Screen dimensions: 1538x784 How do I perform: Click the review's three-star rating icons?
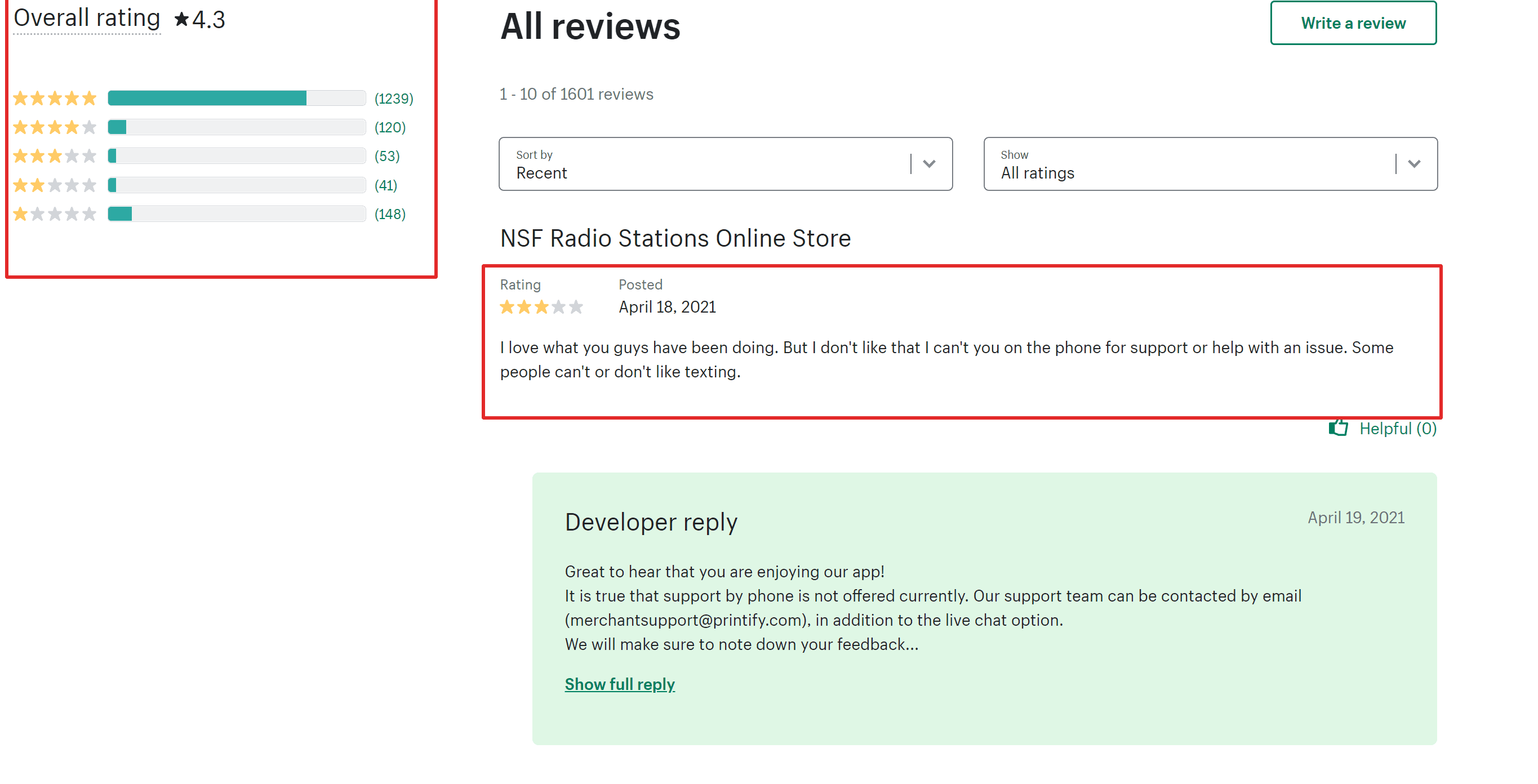coord(541,307)
